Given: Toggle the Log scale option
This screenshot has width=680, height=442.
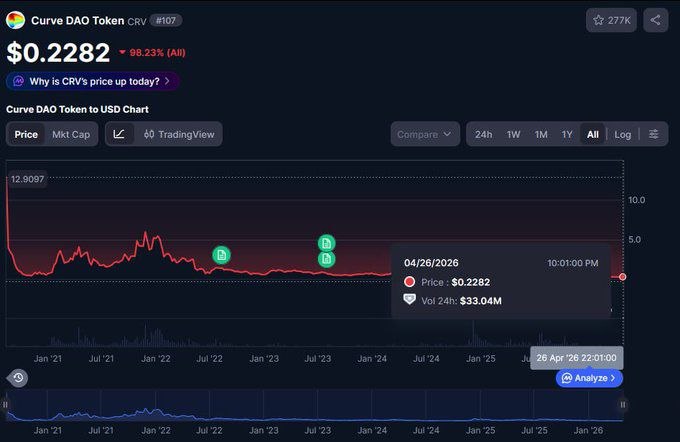Looking at the screenshot, I should (622, 134).
